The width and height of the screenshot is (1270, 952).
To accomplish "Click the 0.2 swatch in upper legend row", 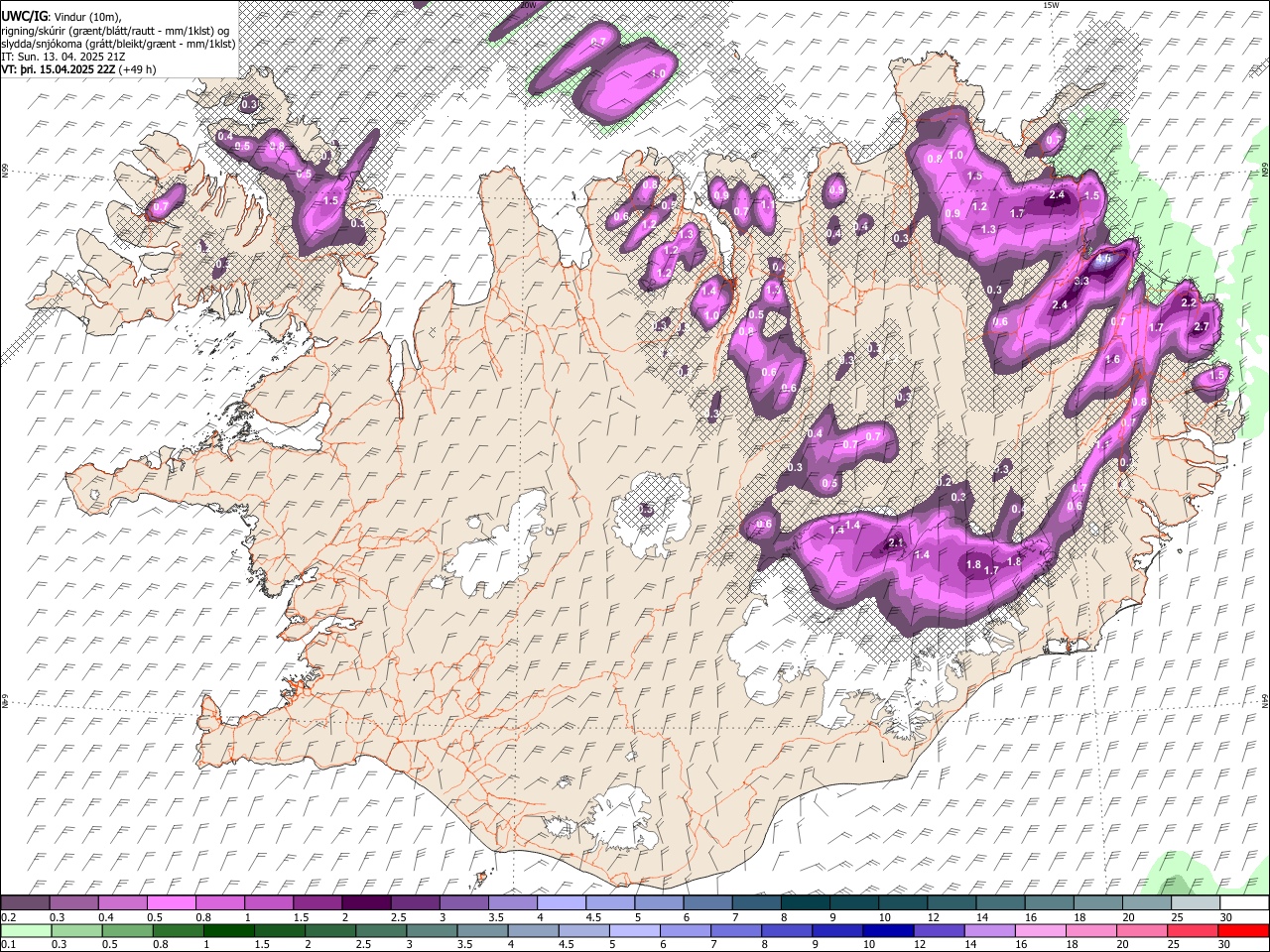I will click(x=25, y=902).
